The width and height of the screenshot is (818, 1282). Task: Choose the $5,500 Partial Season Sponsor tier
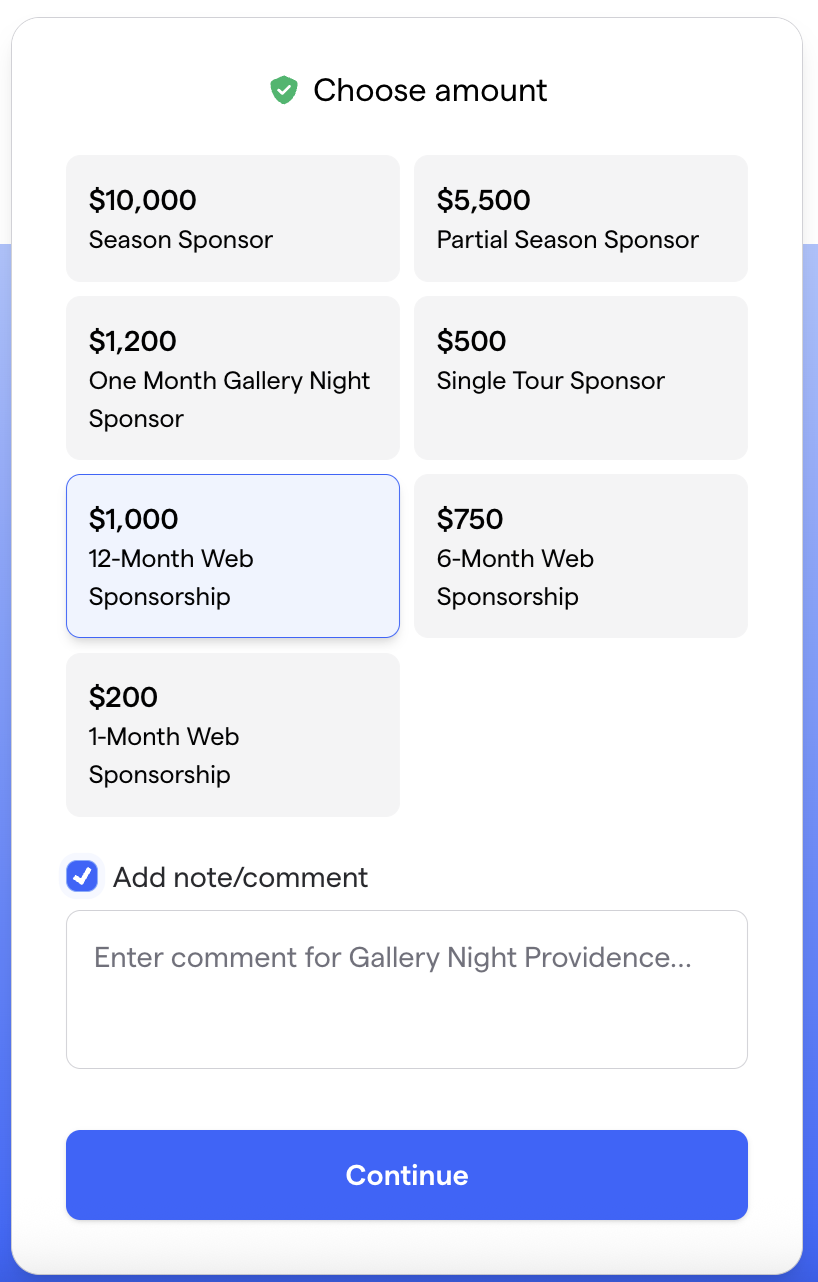point(580,218)
